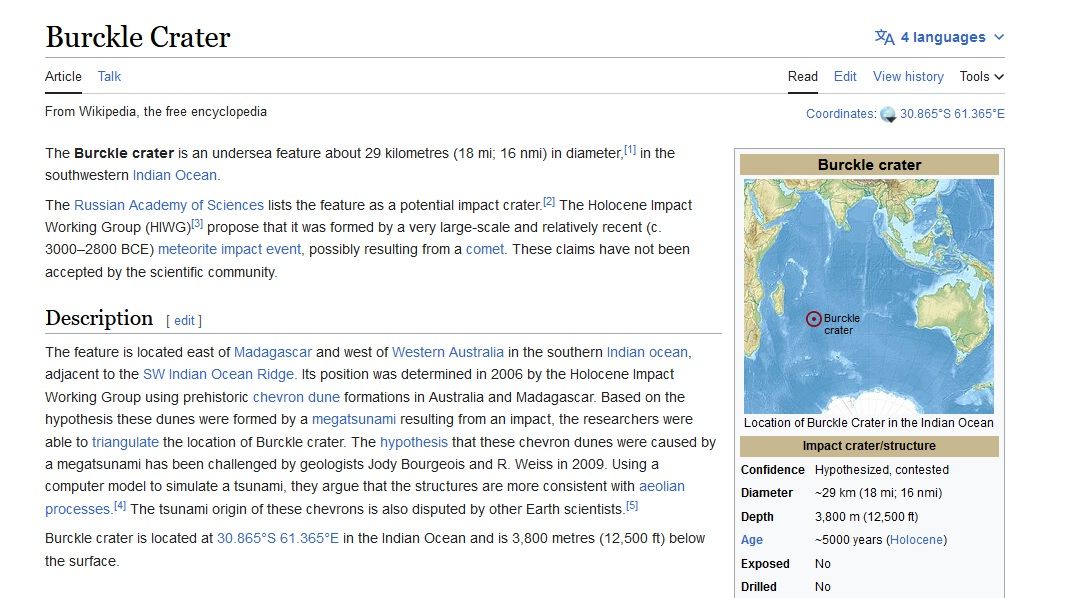Open the Age link in infobox

pos(751,540)
